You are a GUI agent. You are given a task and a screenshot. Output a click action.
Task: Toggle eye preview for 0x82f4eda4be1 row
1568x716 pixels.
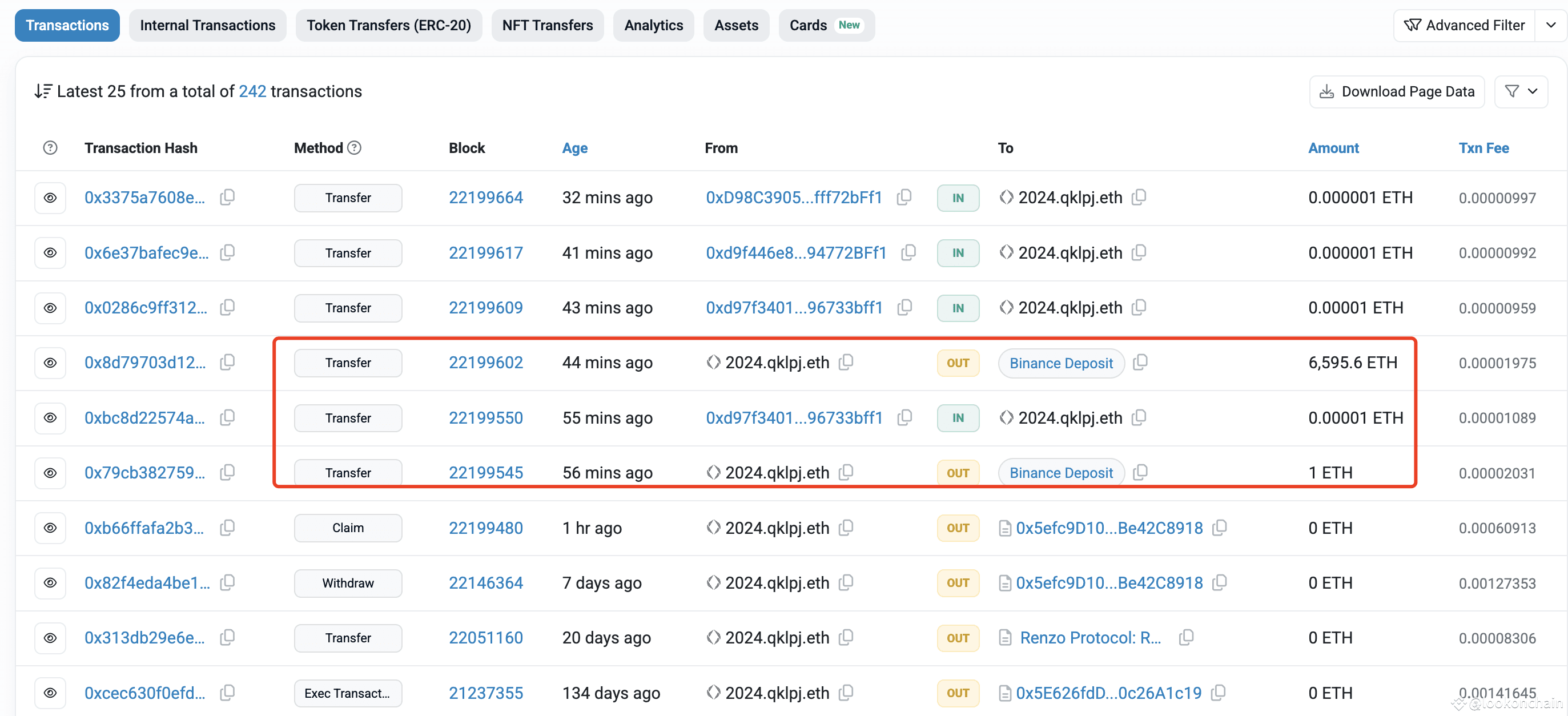tap(50, 582)
